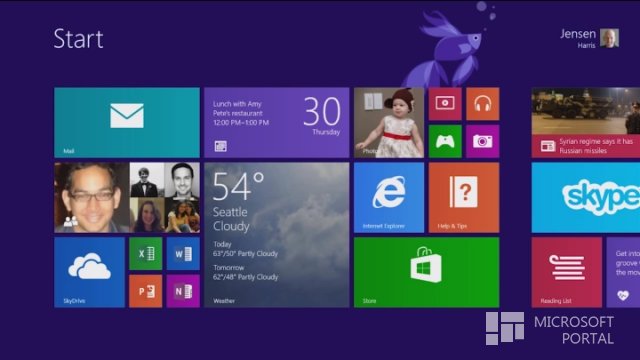The height and width of the screenshot is (360, 640).
Task: Open the People tile with contact photos
Action: (x=127, y=198)
